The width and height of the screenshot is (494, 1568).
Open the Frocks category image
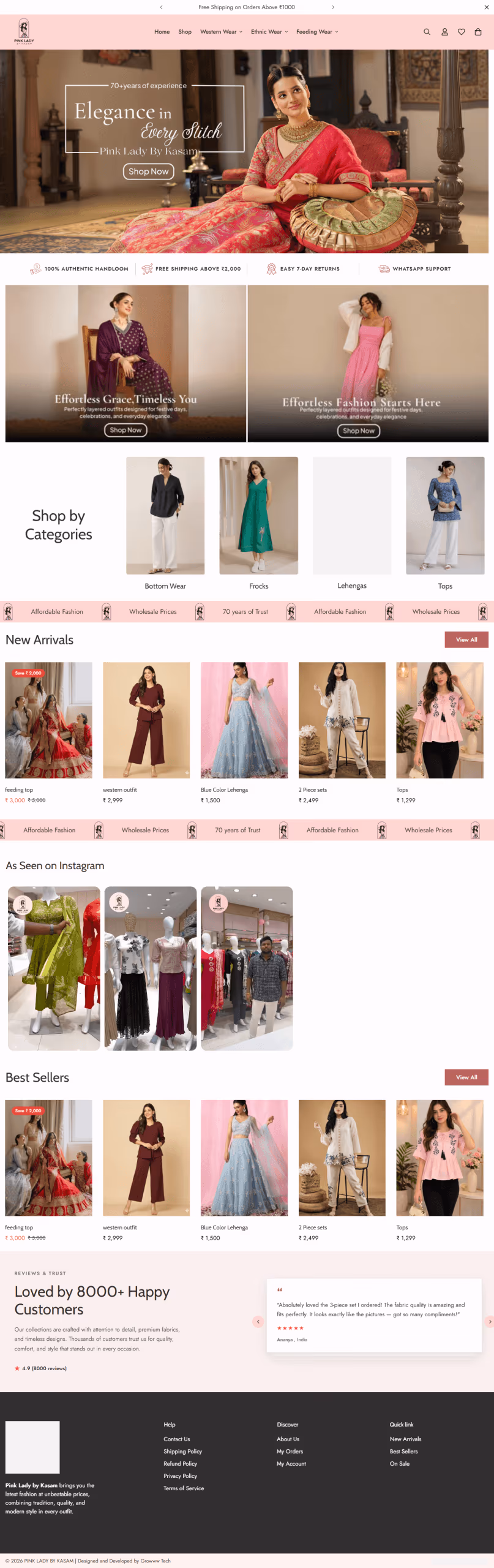pyautogui.click(x=258, y=515)
